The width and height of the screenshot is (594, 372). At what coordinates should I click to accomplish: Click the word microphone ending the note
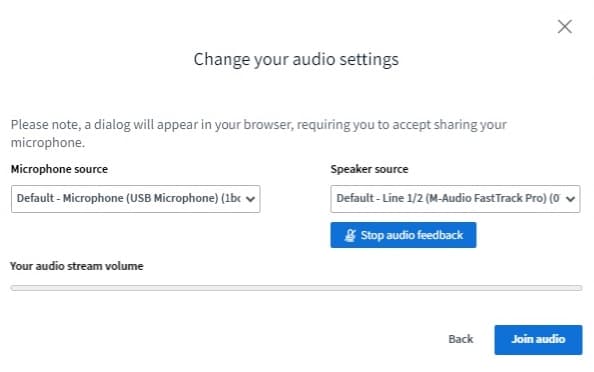48,143
